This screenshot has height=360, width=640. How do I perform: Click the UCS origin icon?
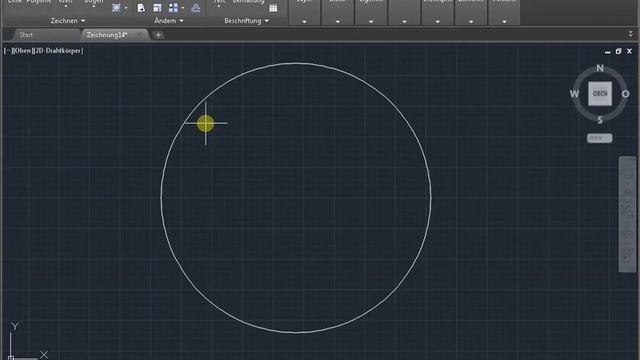coord(11,357)
